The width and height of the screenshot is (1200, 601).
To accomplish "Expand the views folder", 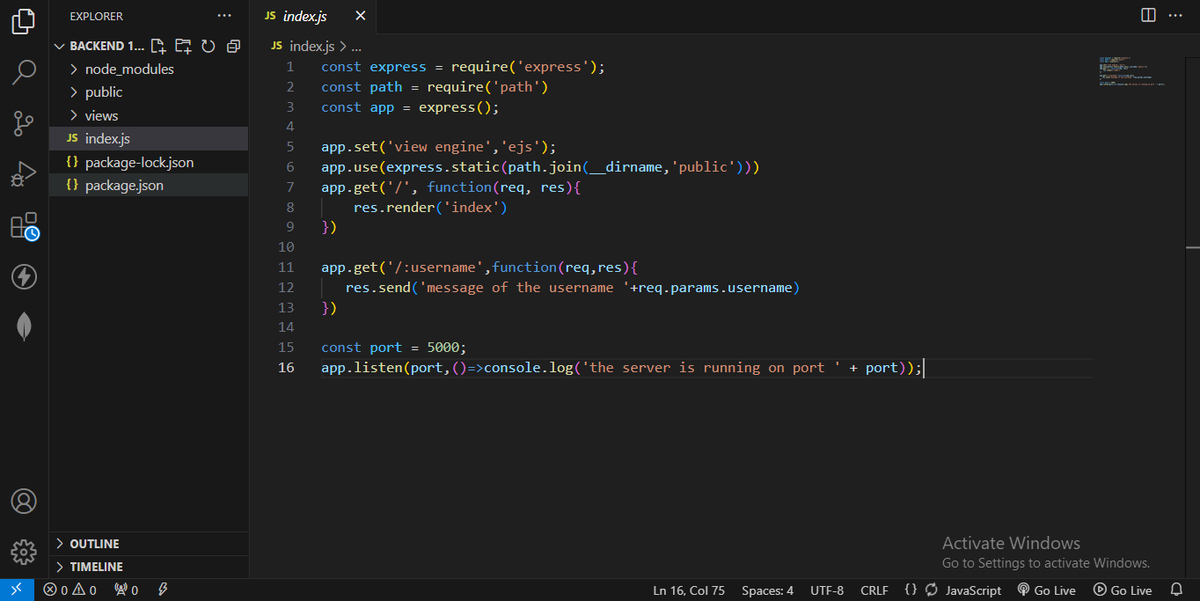I will click(x=101, y=115).
